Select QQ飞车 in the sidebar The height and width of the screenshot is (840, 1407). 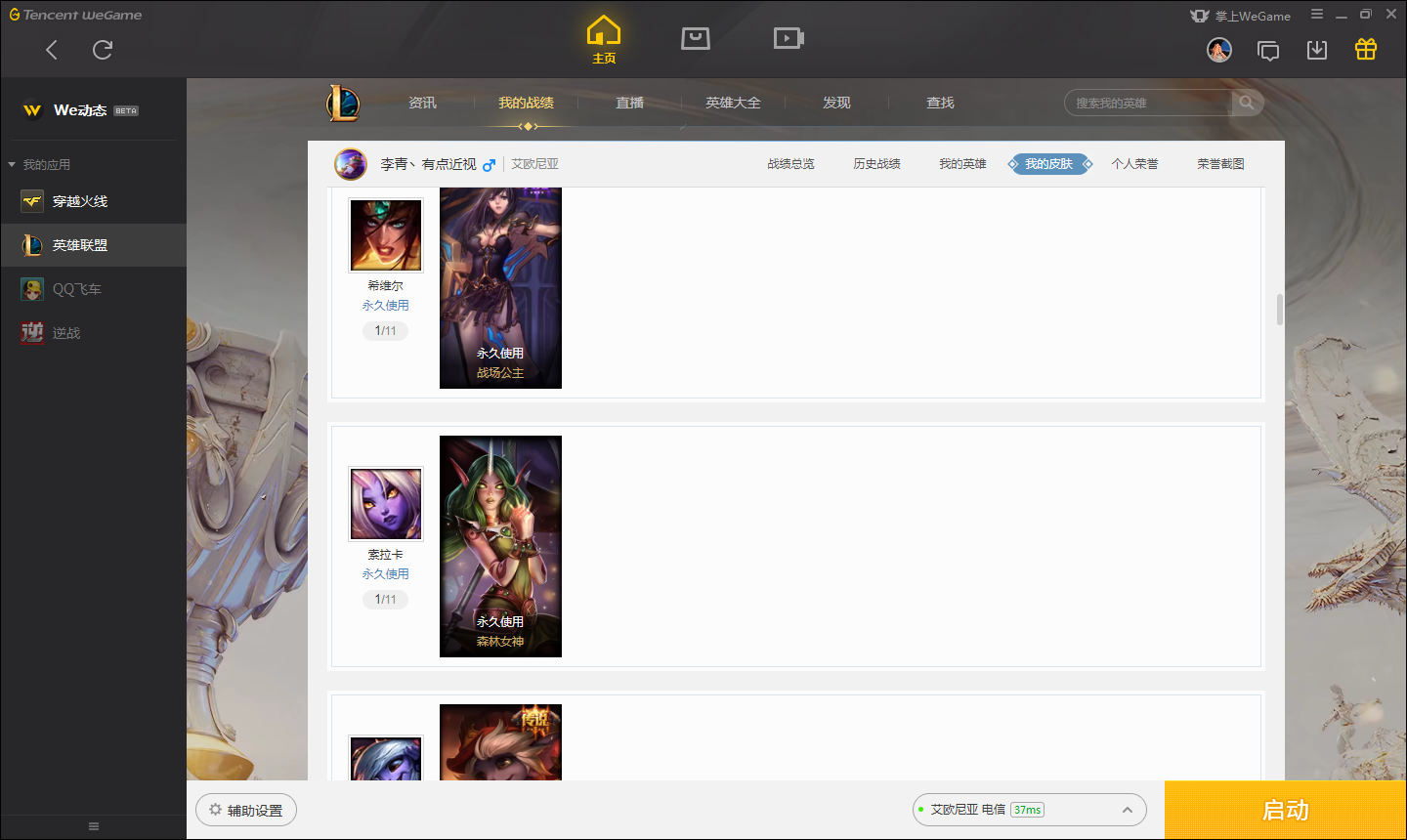pyautogui.click(x=93, y=289)
